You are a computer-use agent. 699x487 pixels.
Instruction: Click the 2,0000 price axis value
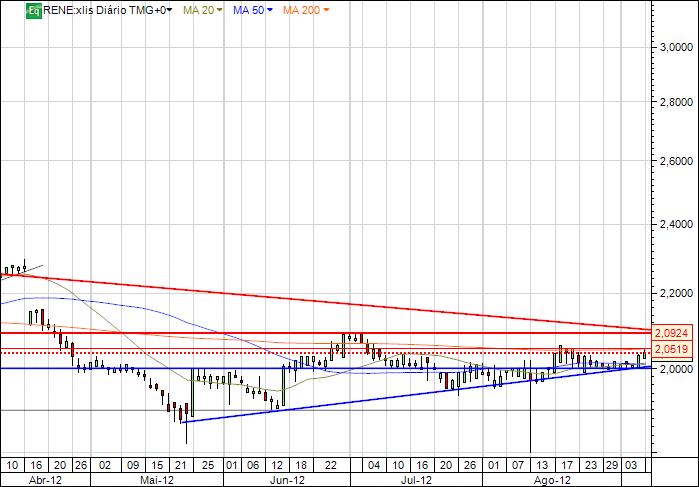[674, 369]
